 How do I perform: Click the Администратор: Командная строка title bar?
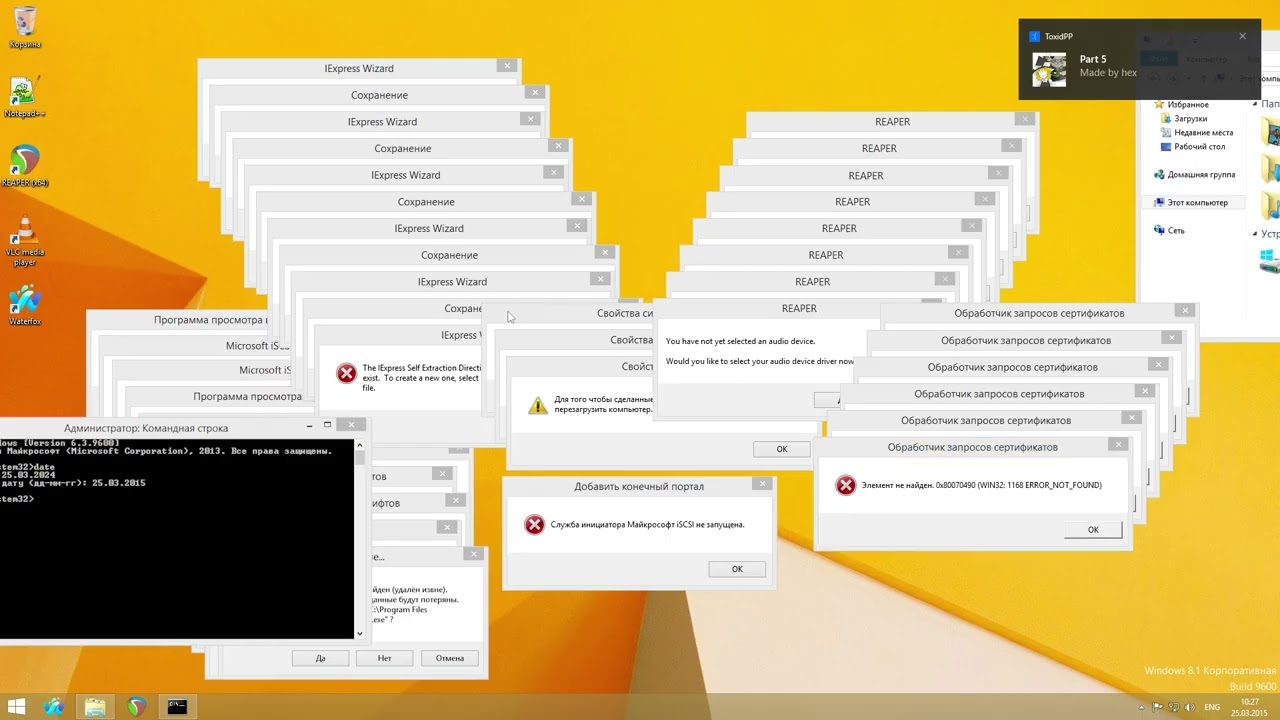coord(146,428)
